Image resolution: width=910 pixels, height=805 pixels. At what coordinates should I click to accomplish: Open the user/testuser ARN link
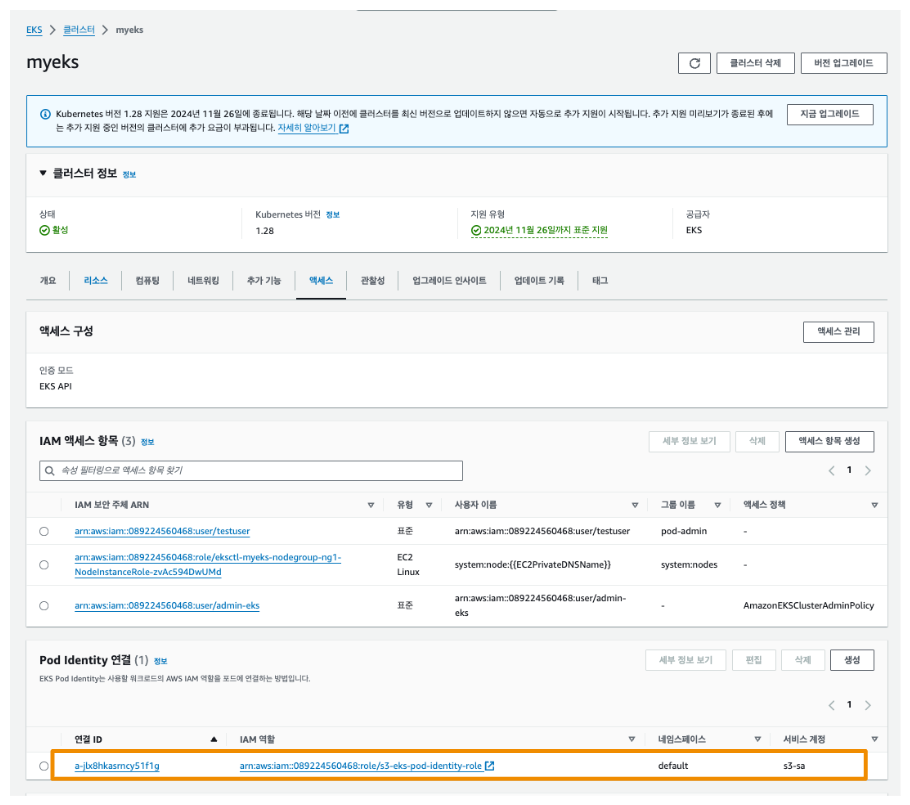click(x=162, y=531)
